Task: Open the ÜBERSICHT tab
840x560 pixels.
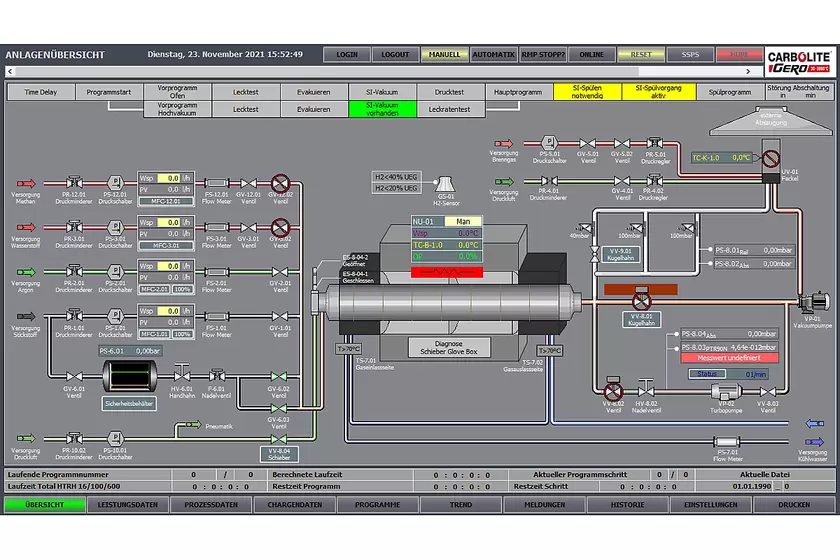Action: [x=44, y=505]
